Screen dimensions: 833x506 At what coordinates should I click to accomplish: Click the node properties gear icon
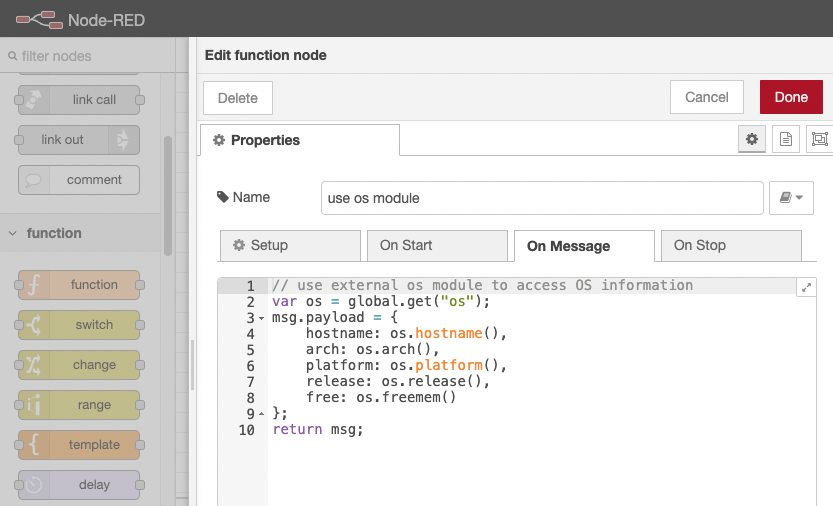(752, 140)
